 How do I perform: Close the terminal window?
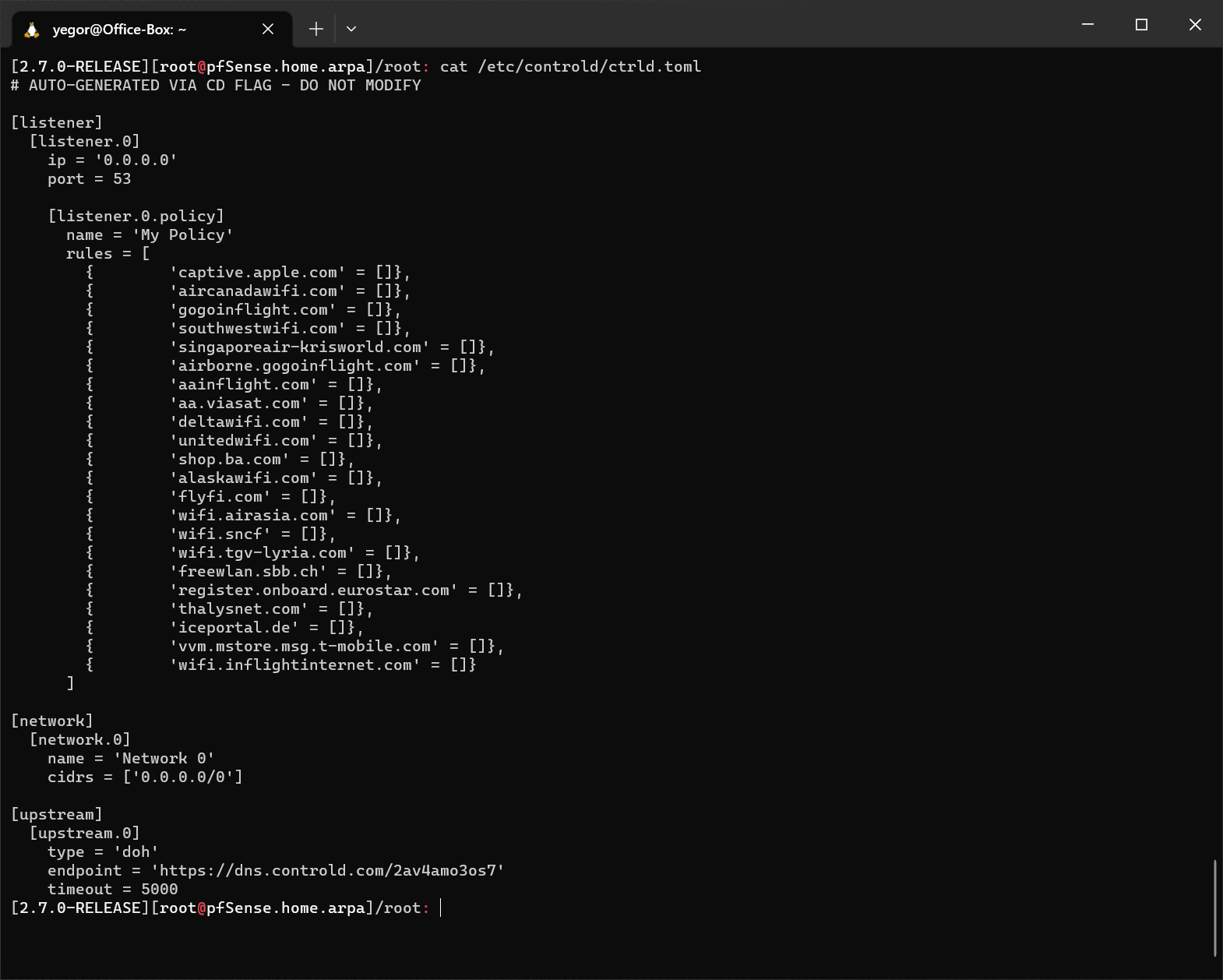pos(1195,25)
